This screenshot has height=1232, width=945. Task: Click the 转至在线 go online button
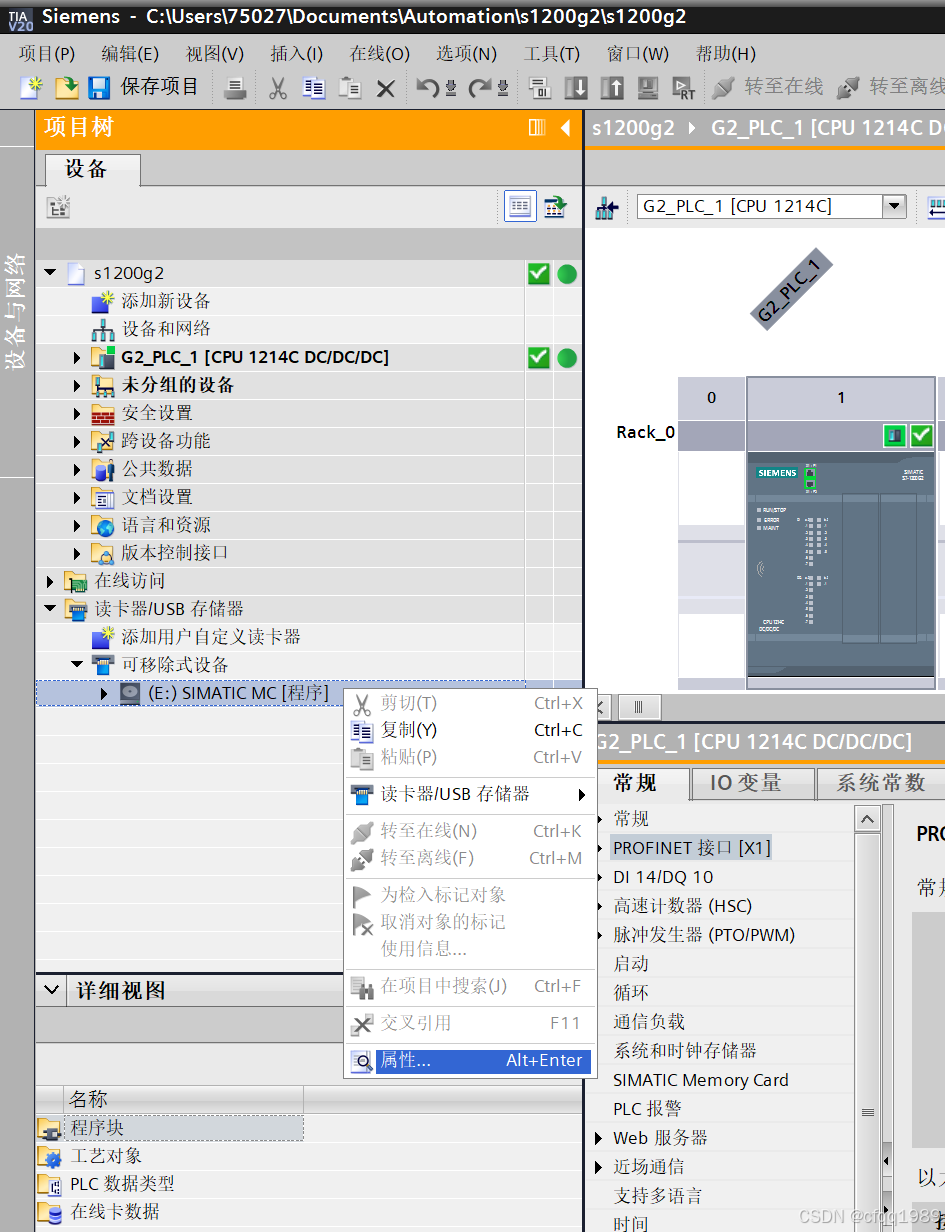click(769, 88)
